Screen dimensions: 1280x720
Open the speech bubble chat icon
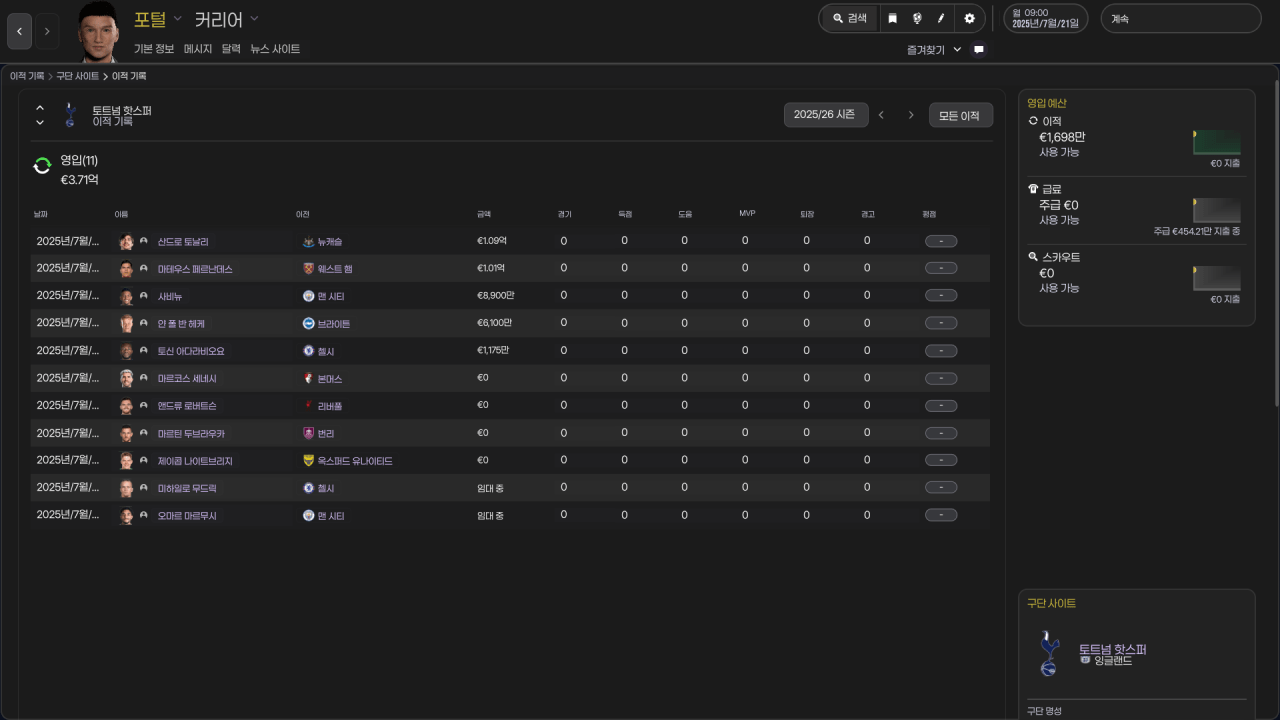click(x=979, y=49)
